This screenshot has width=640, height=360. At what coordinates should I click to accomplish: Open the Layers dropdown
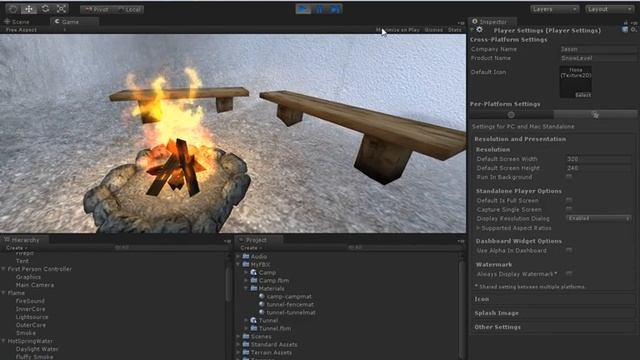[x=554, y=9]
